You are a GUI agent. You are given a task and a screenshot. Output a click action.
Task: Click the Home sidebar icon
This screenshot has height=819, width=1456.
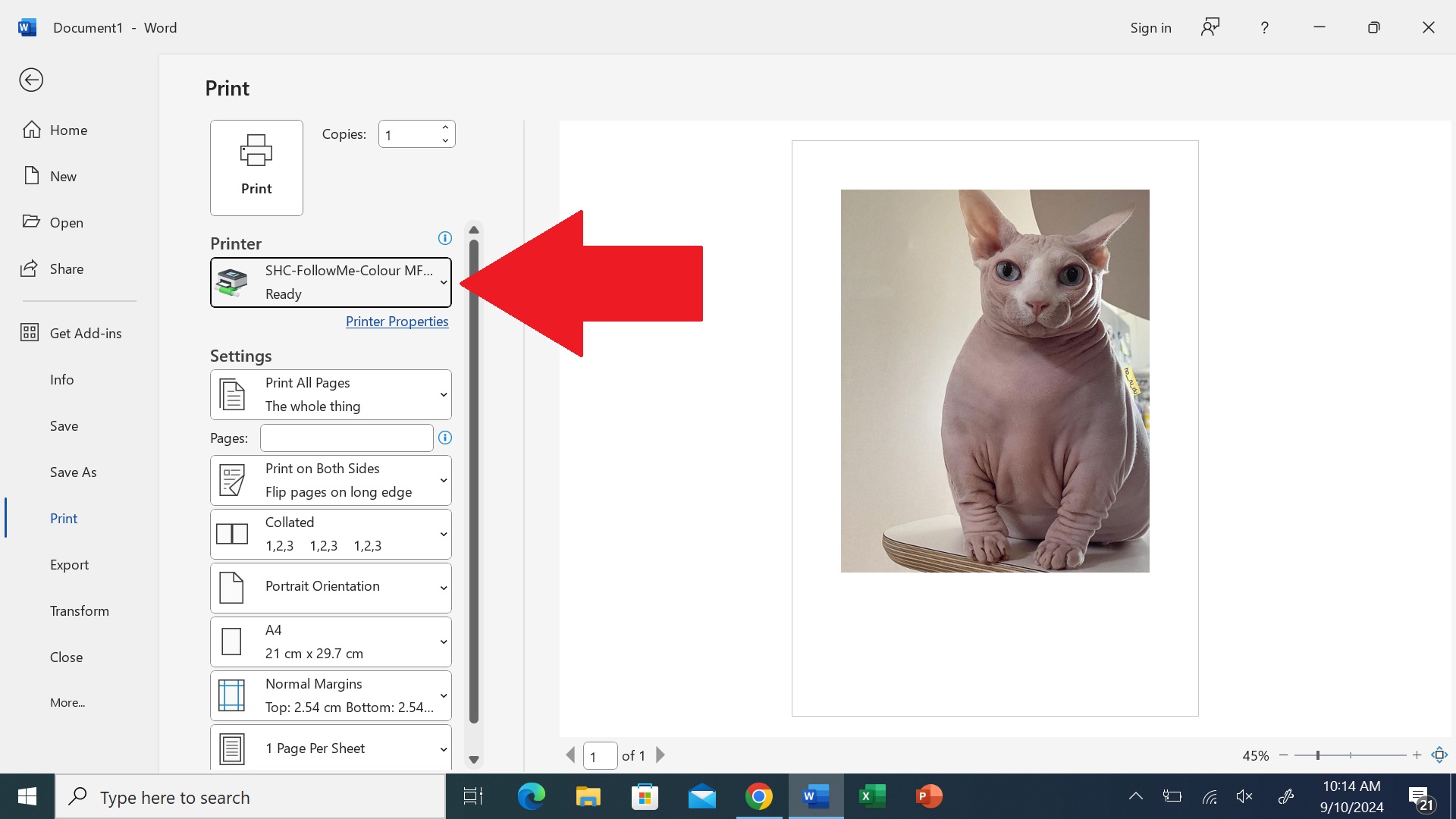(x=31, y=129)
